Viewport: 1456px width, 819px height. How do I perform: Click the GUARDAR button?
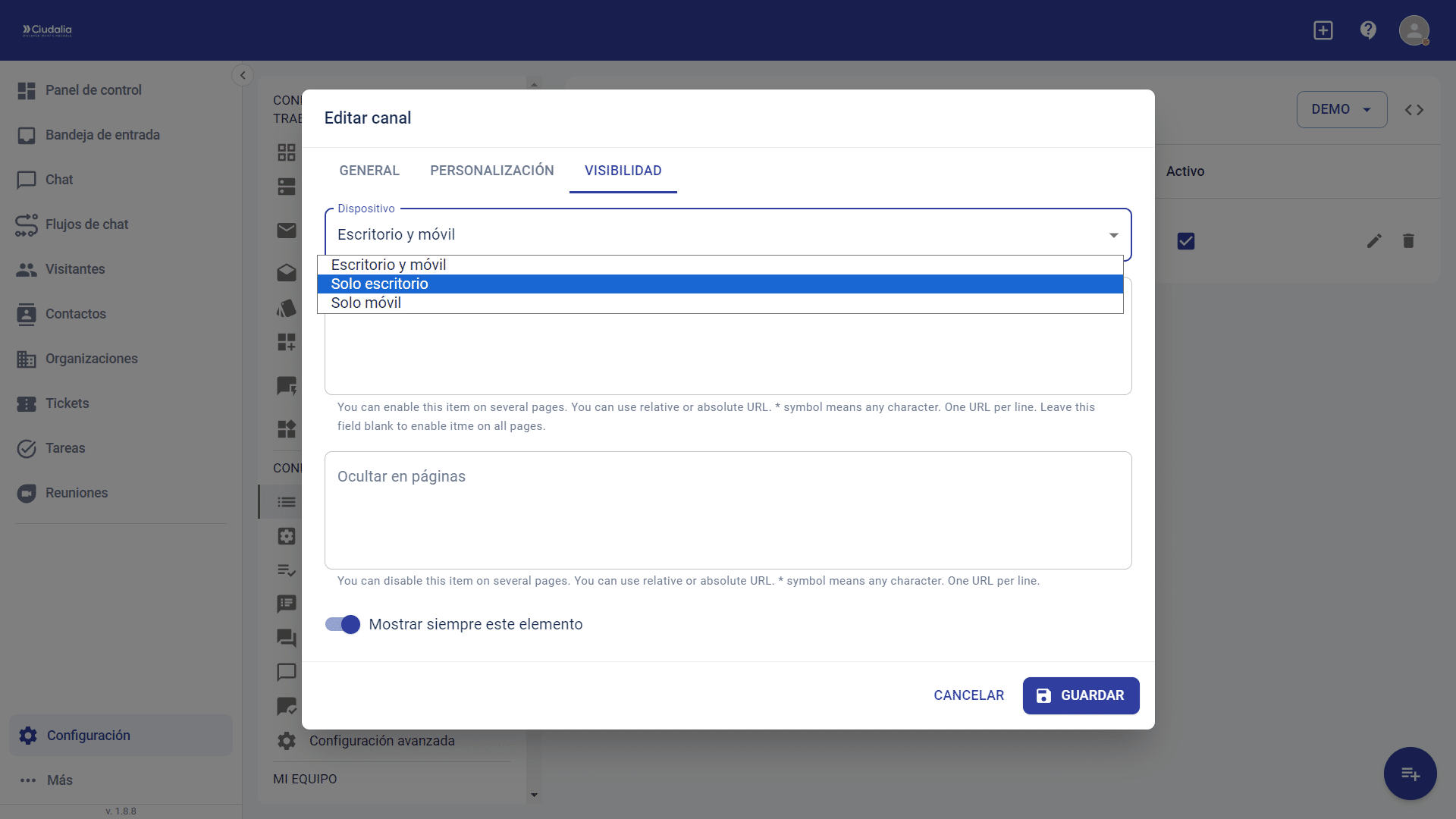1081,695
